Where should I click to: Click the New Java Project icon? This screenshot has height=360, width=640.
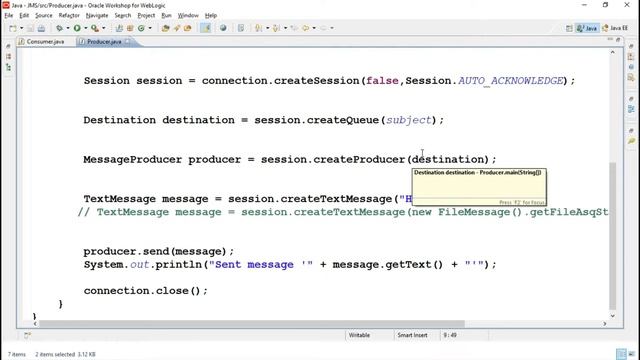pyautogui.click(x=119, y=28)
